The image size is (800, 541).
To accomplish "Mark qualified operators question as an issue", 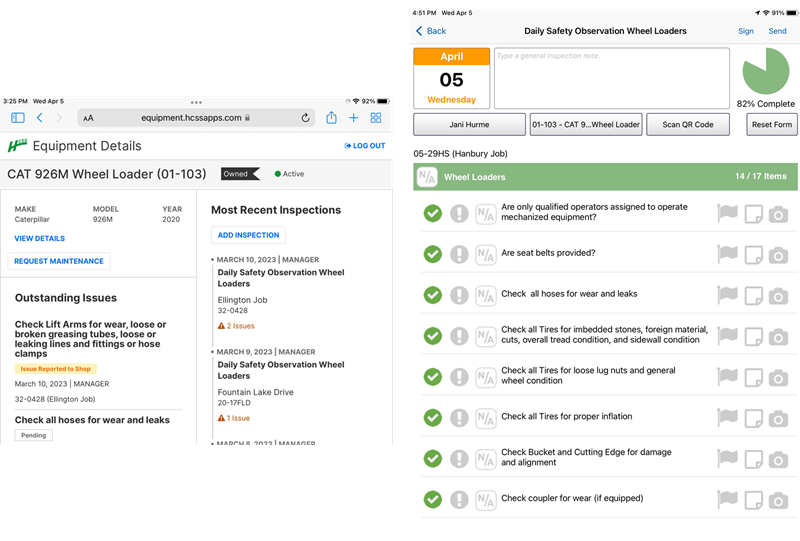I will tap(459, 213).
